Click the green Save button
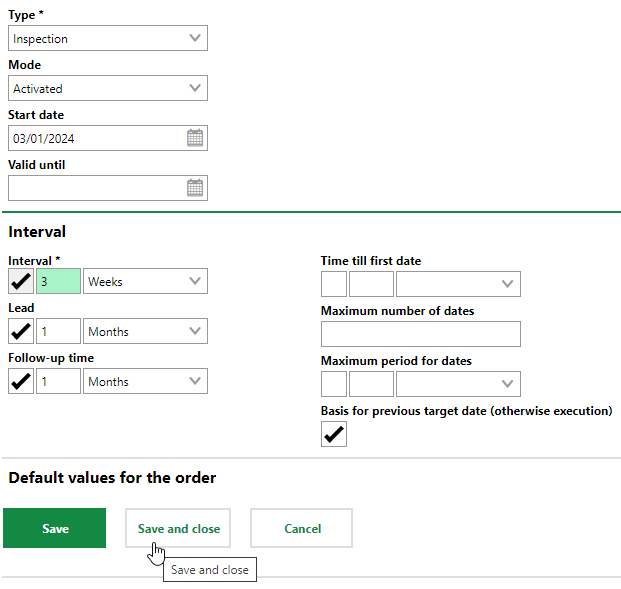Image resolution: width=621 pixels, height=589 pixels. (55, 528)
